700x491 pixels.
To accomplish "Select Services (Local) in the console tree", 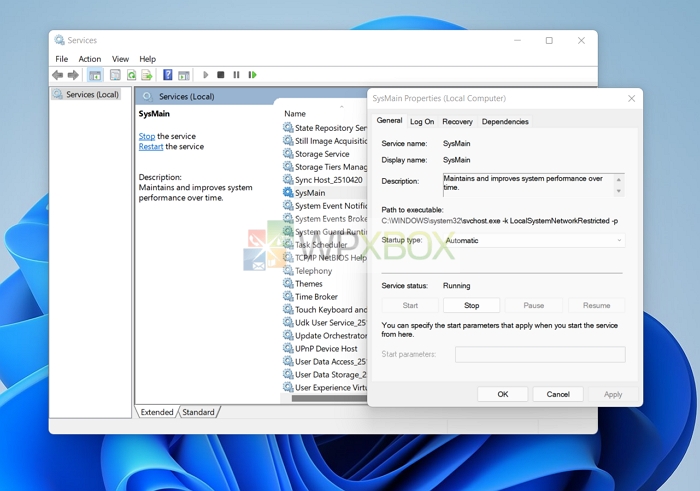I will point(87,94).
